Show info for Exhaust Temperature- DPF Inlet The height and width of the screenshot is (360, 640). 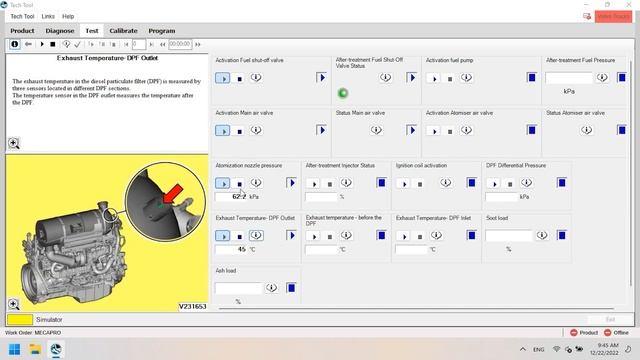point(436,235)
